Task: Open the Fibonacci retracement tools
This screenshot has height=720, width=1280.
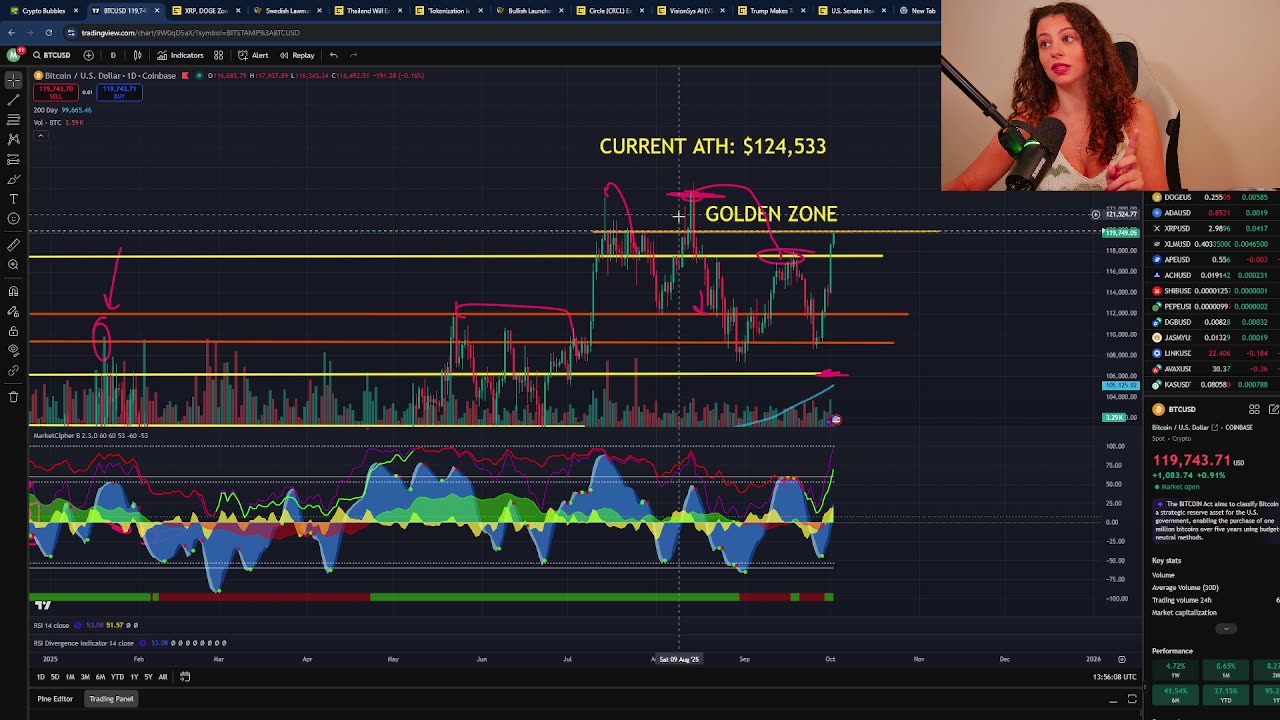Action: pos(13,120)
